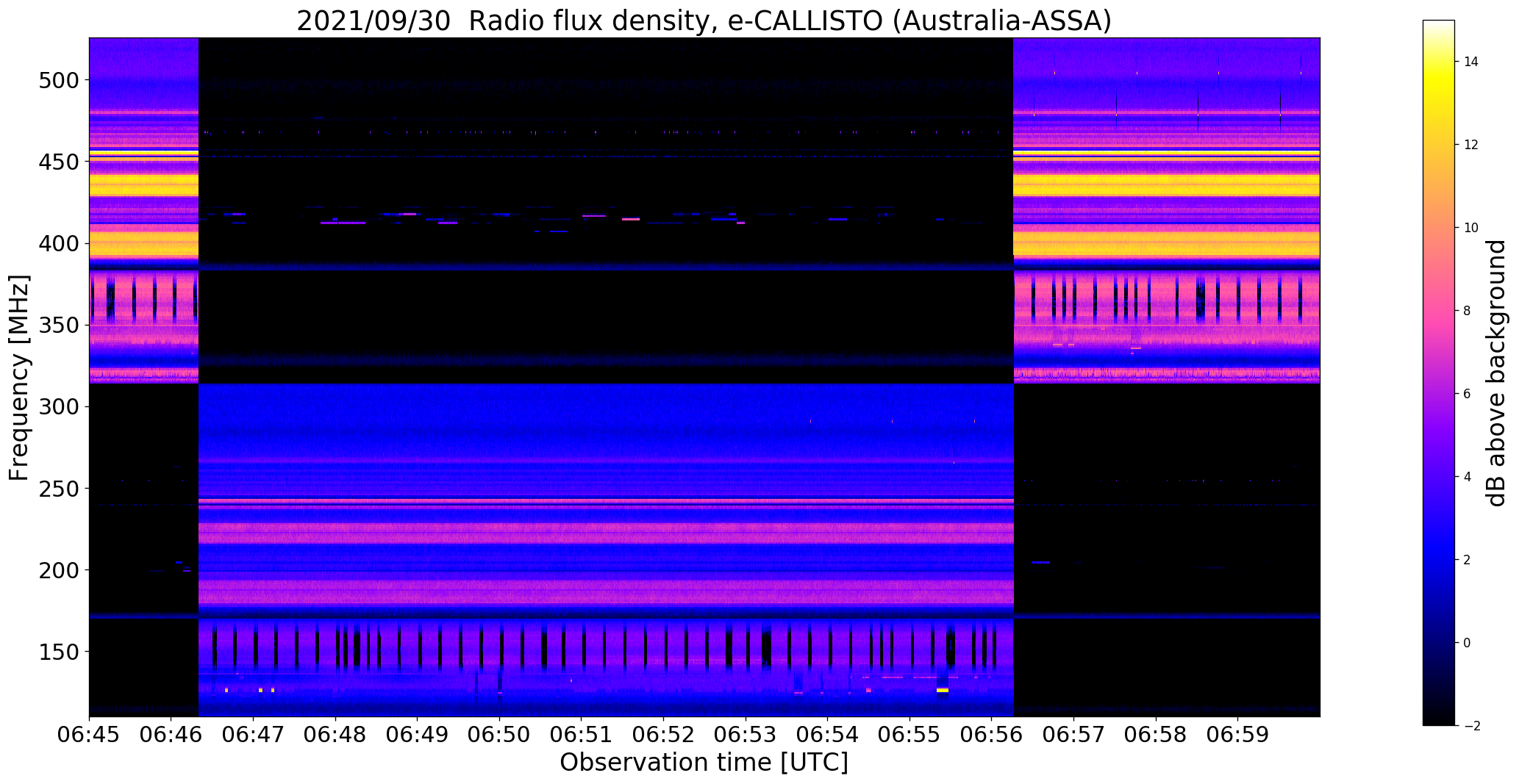Click the 06:57 time tick label
The height and width of the screenshot is (784, 1519).
point(1073,736)
